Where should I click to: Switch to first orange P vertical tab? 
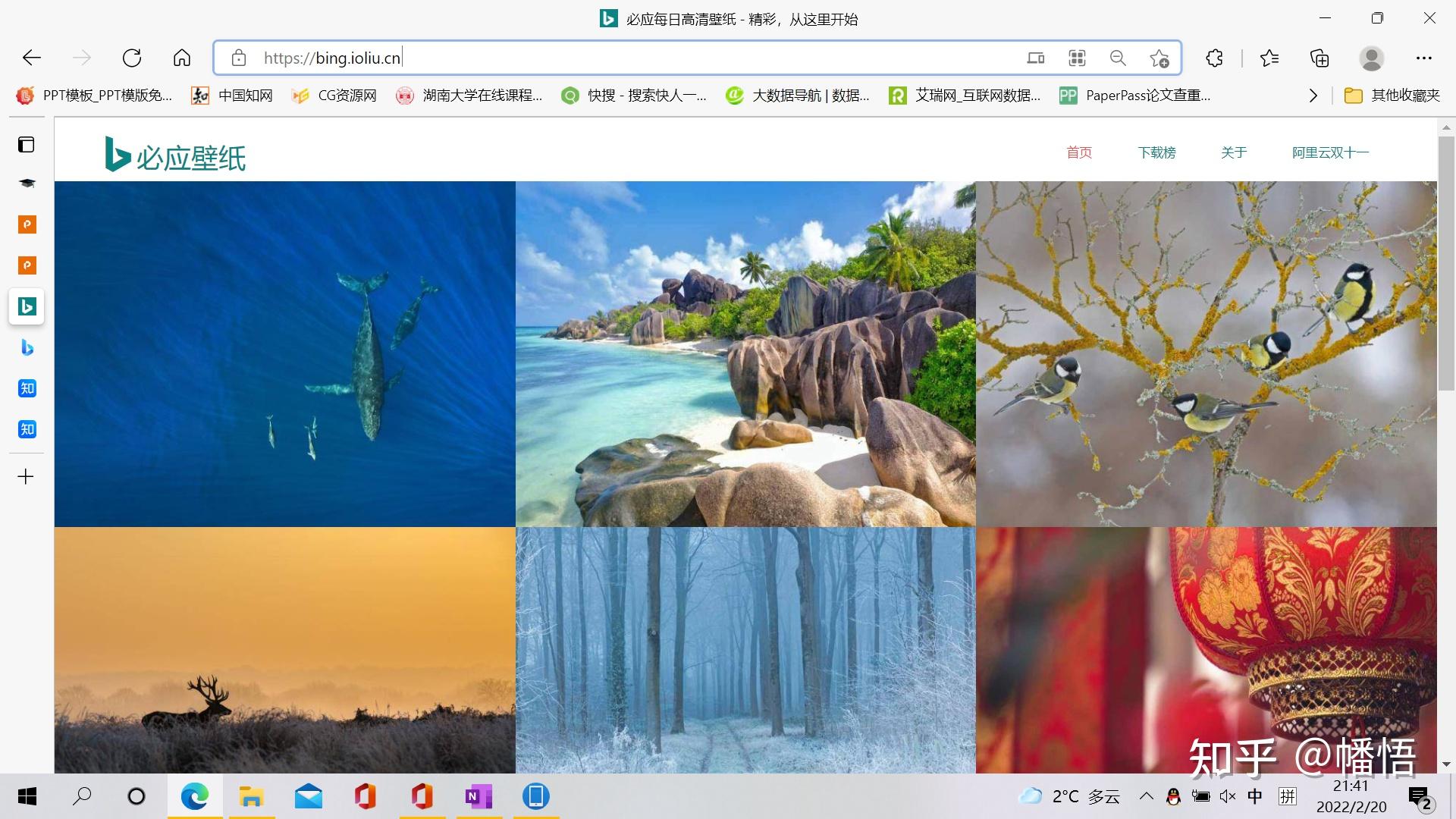[x=27, y=224]
